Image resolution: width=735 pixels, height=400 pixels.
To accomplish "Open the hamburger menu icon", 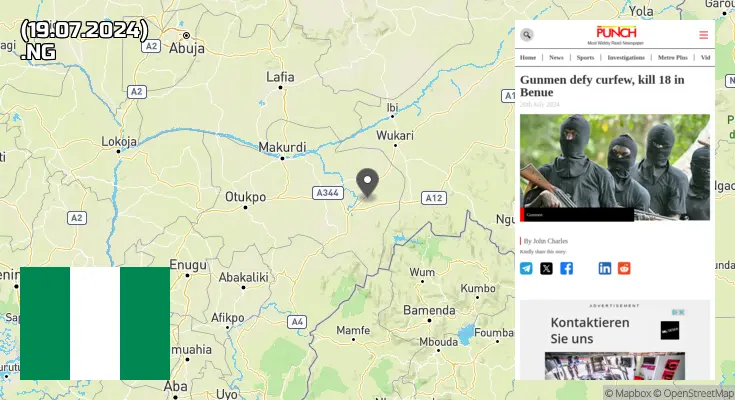I will [703, 35].
